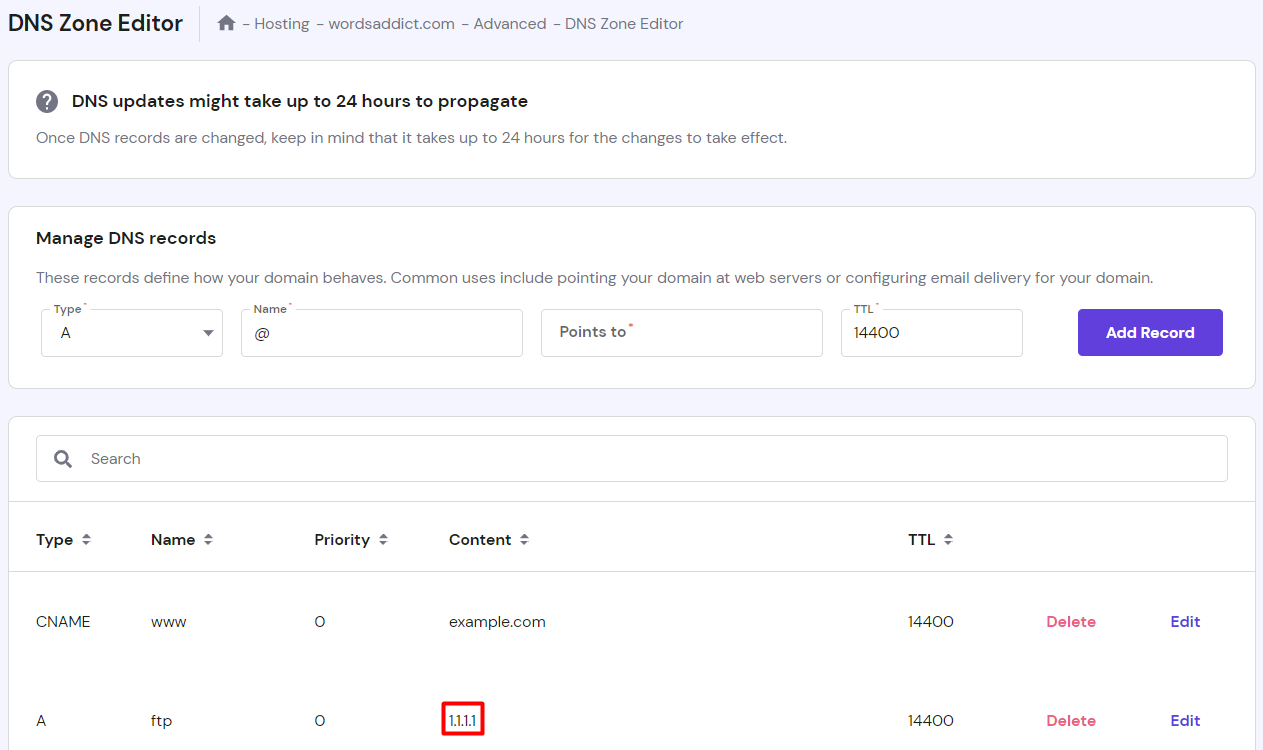This screenshot has width=1263, height=750.
Task: Delete the A record for ftp
Action: 1070,720
